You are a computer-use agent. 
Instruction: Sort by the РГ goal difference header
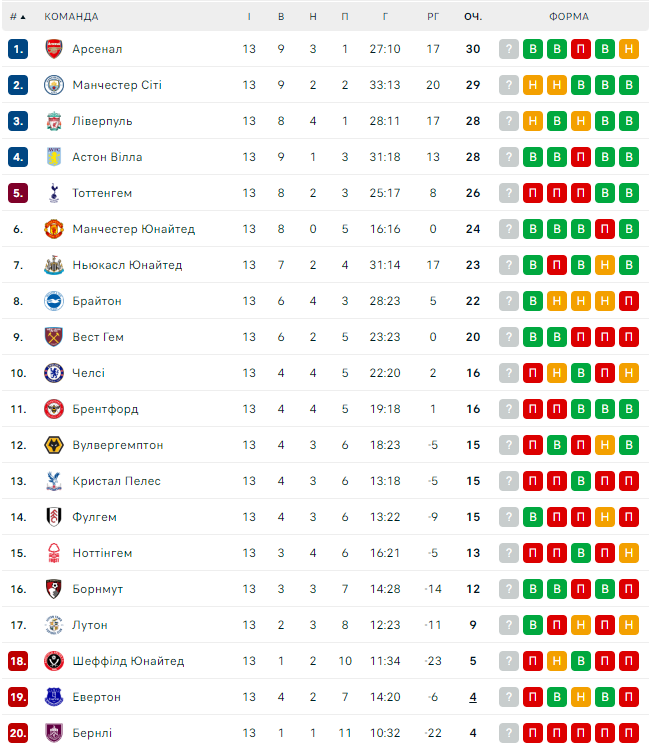pos(433,17)
